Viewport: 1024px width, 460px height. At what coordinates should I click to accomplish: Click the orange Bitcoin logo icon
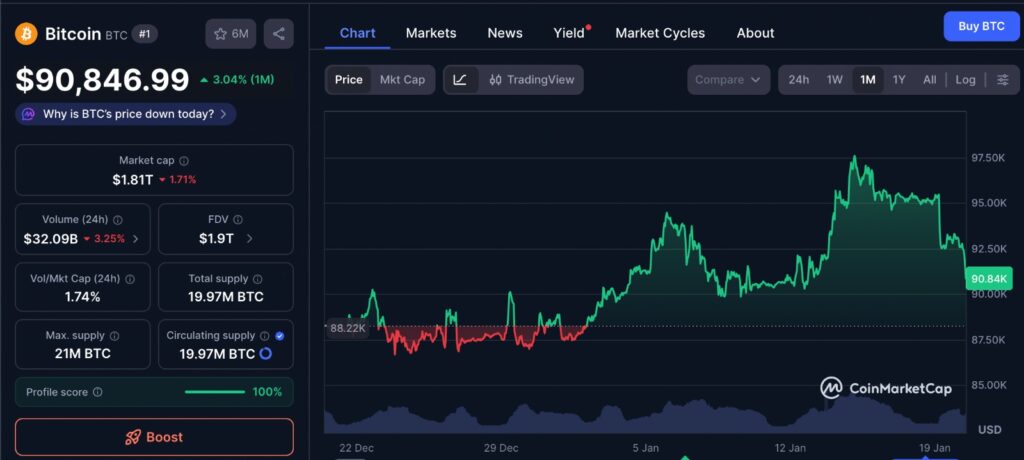(27, 34)
